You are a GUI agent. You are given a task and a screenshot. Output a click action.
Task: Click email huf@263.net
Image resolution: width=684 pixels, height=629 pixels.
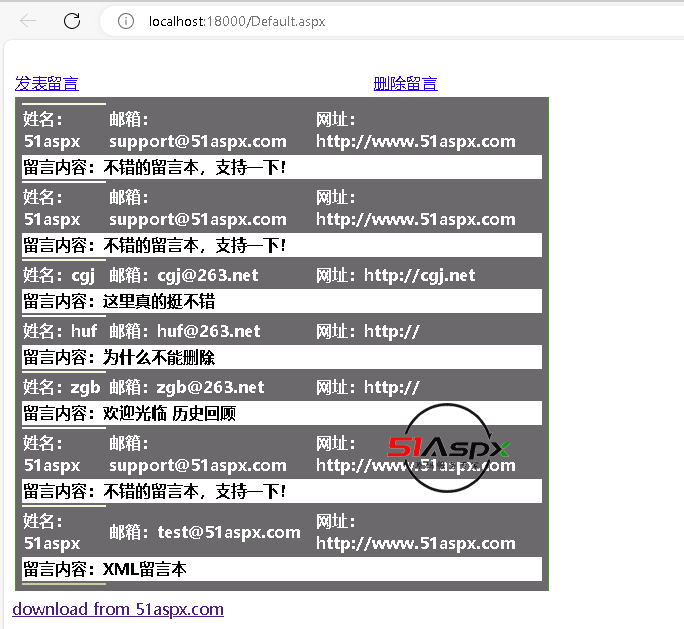(209, 331)
